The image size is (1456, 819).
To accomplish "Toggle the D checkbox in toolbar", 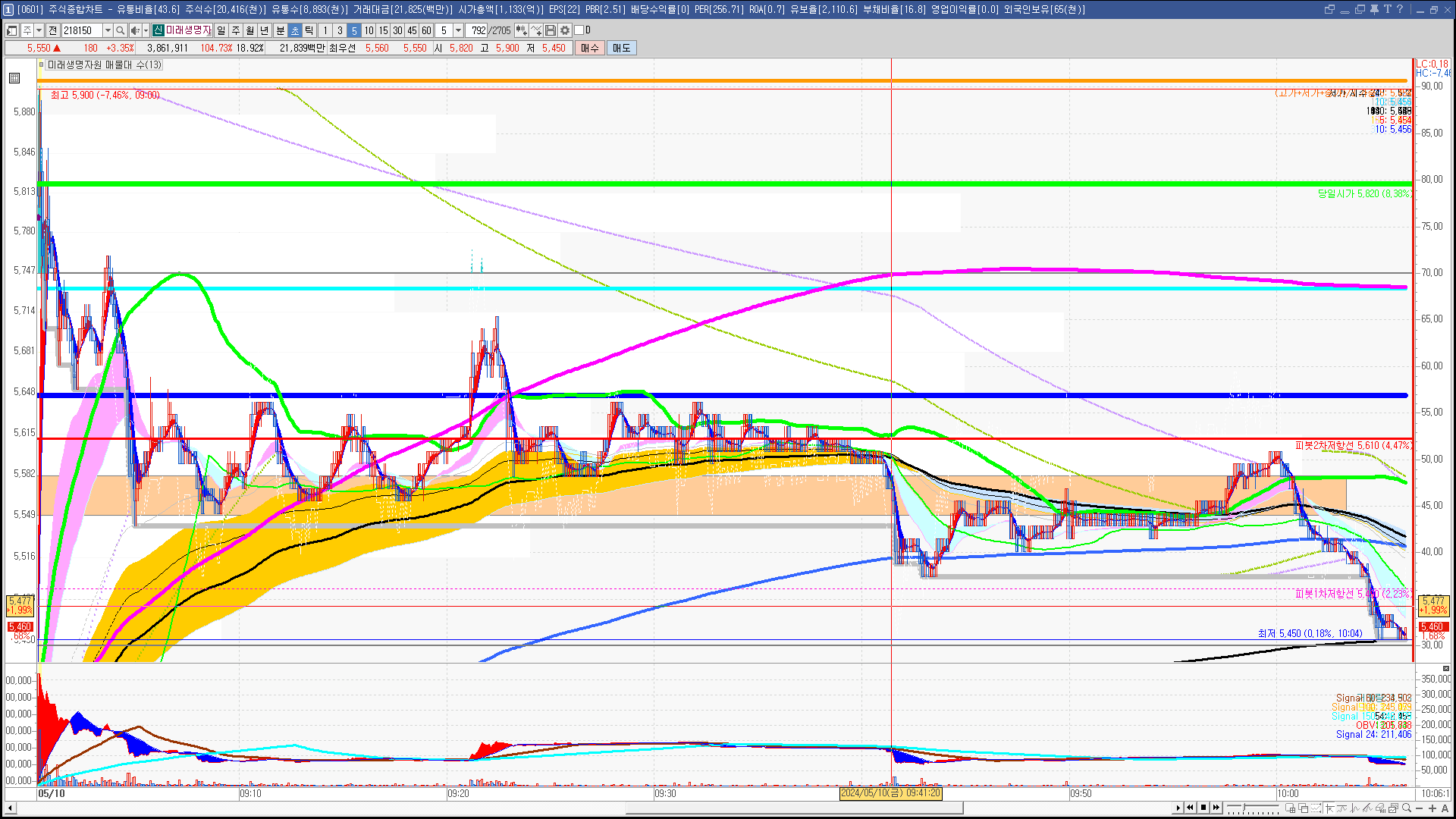I will (579, 30).
